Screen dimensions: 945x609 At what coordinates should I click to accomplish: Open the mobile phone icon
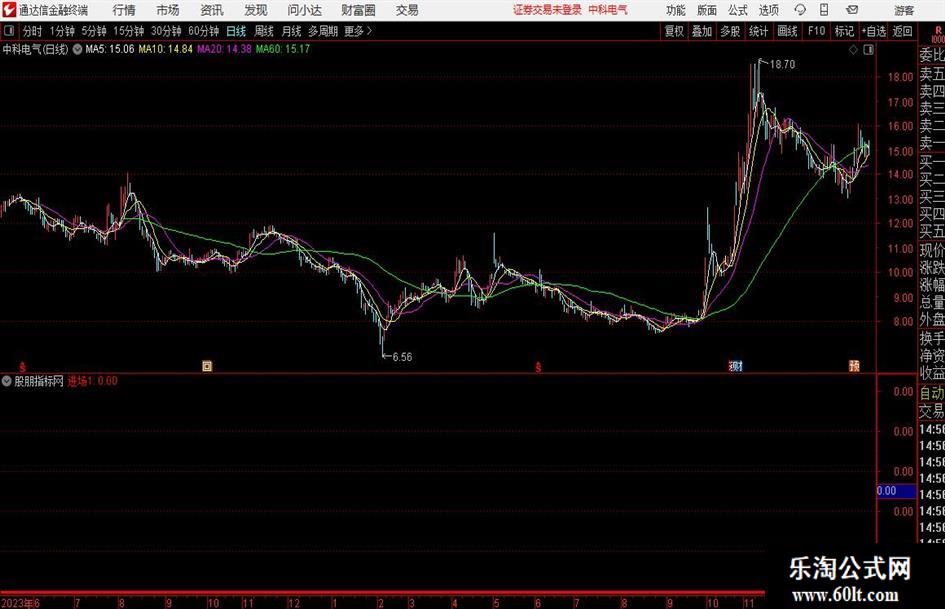824,10
